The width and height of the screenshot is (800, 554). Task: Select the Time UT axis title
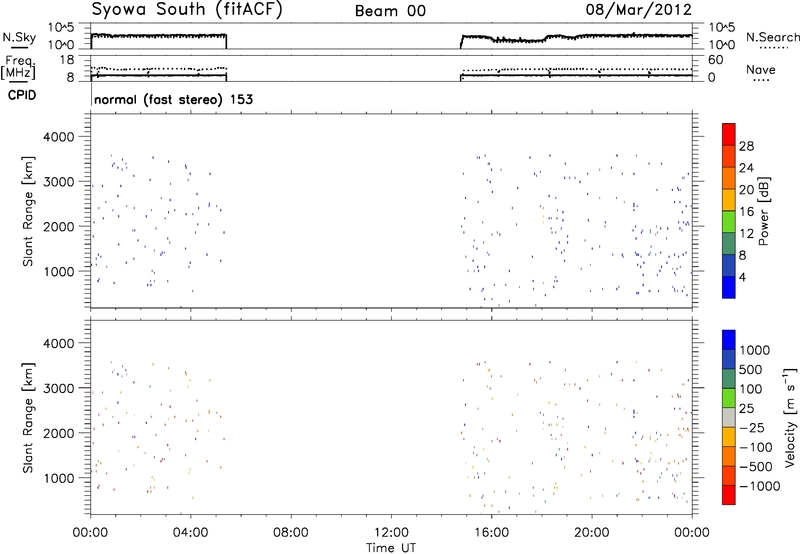coord(391,548)
